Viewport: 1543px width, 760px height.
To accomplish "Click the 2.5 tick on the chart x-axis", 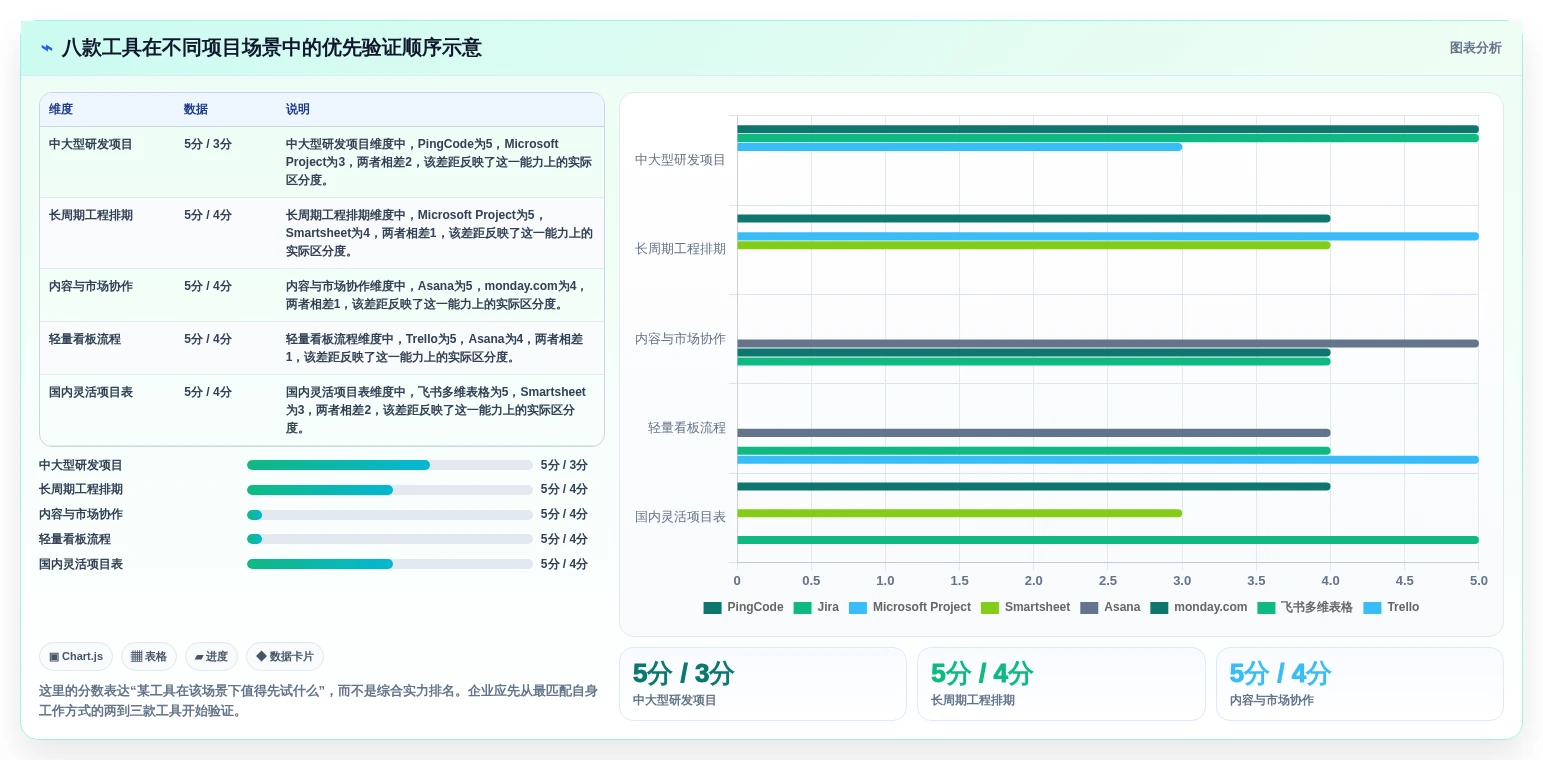I will 1108,580.
